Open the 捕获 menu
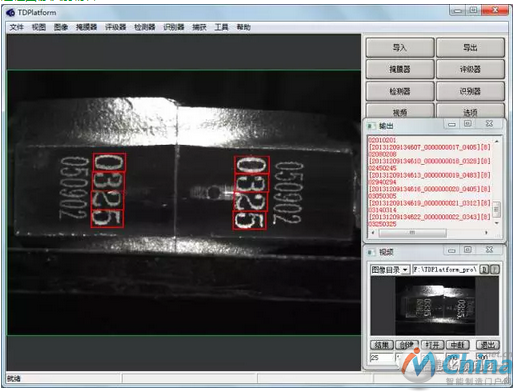This screenshot has height=392, width=515. pyautogui.click(x=199, y=27)
